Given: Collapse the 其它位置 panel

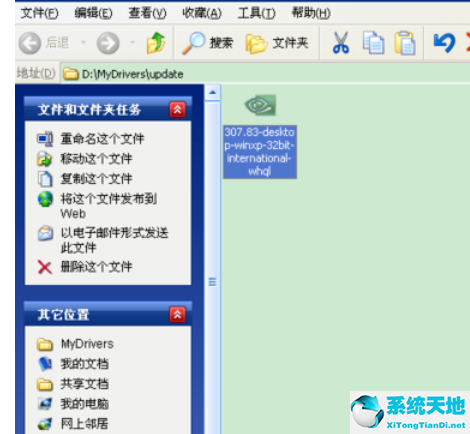Looking at the screenshot, I should [x=177, y=314].
